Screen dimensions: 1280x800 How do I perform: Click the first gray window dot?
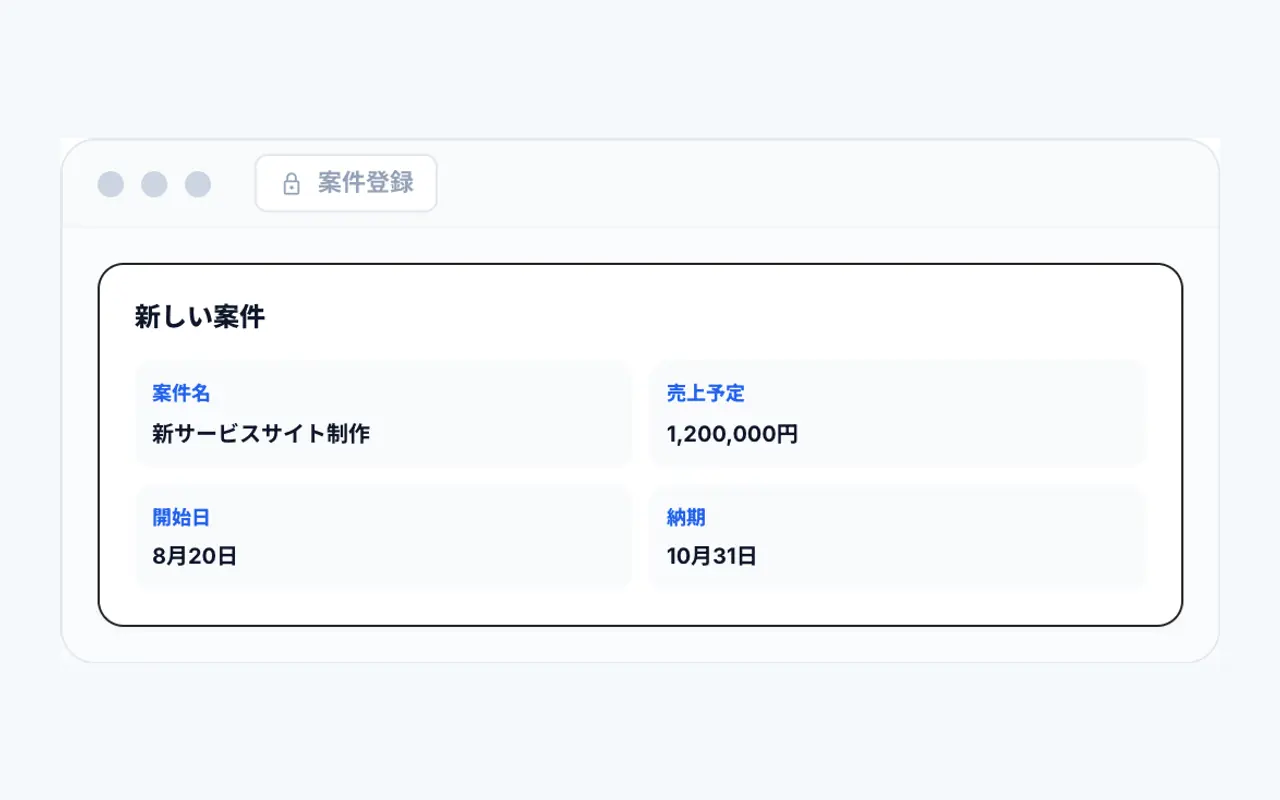tap(111, 184)
